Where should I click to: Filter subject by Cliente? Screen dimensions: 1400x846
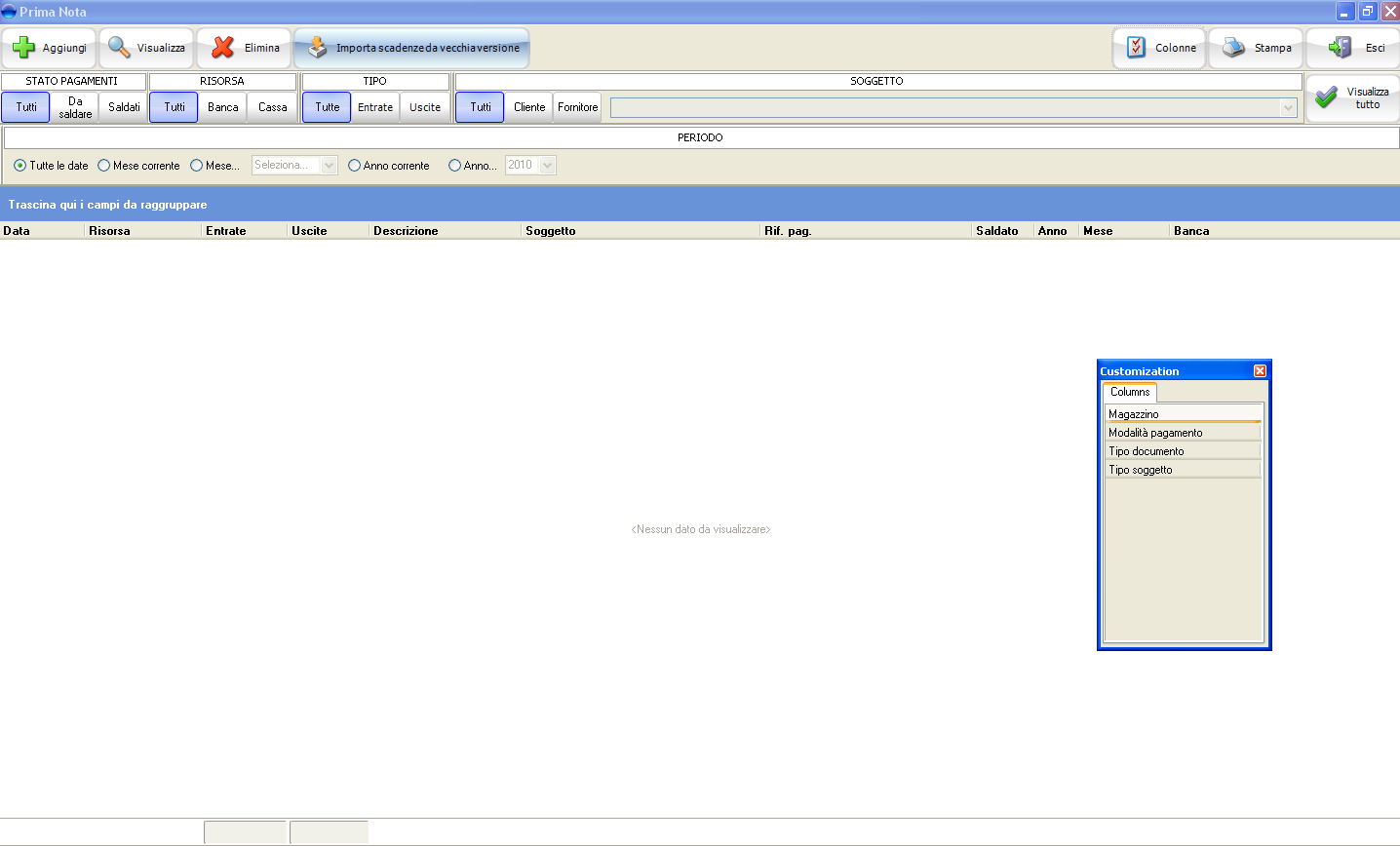tap(529, 107)
